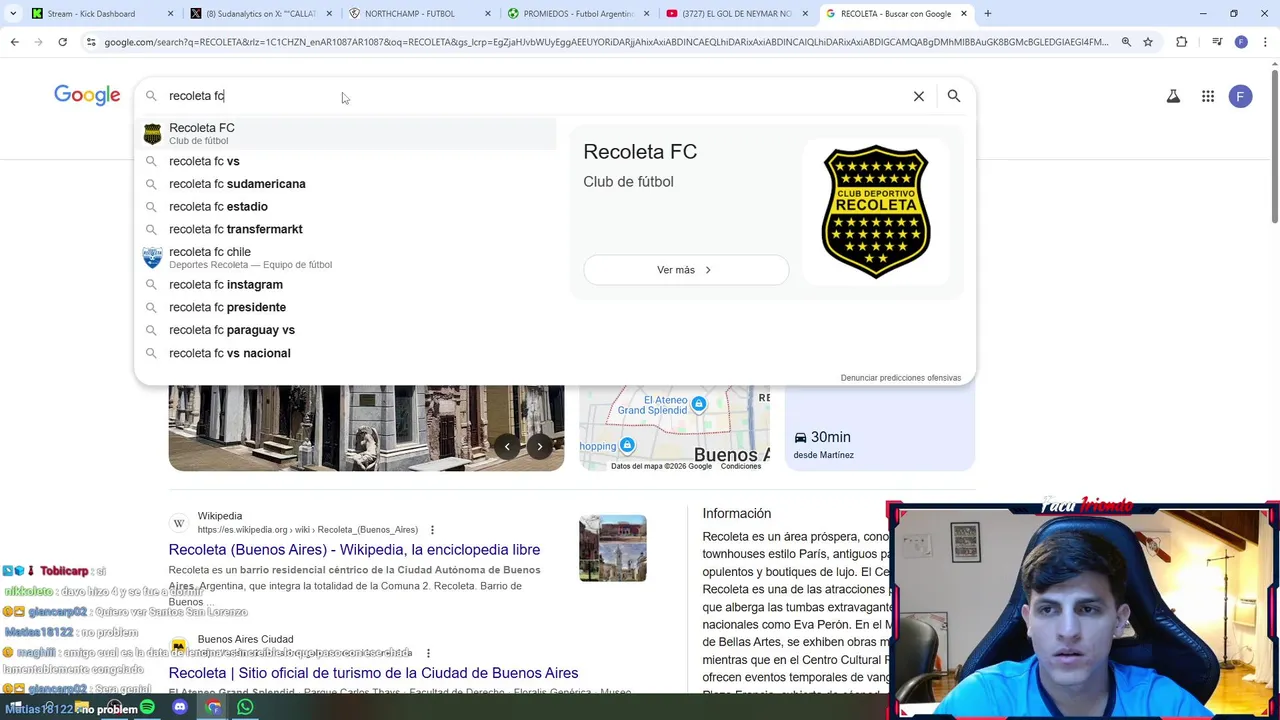Open Discord from the taskbar
The height and width of the screenshot is (720, 1280).
pyautogui.click(x=180, y=707)
